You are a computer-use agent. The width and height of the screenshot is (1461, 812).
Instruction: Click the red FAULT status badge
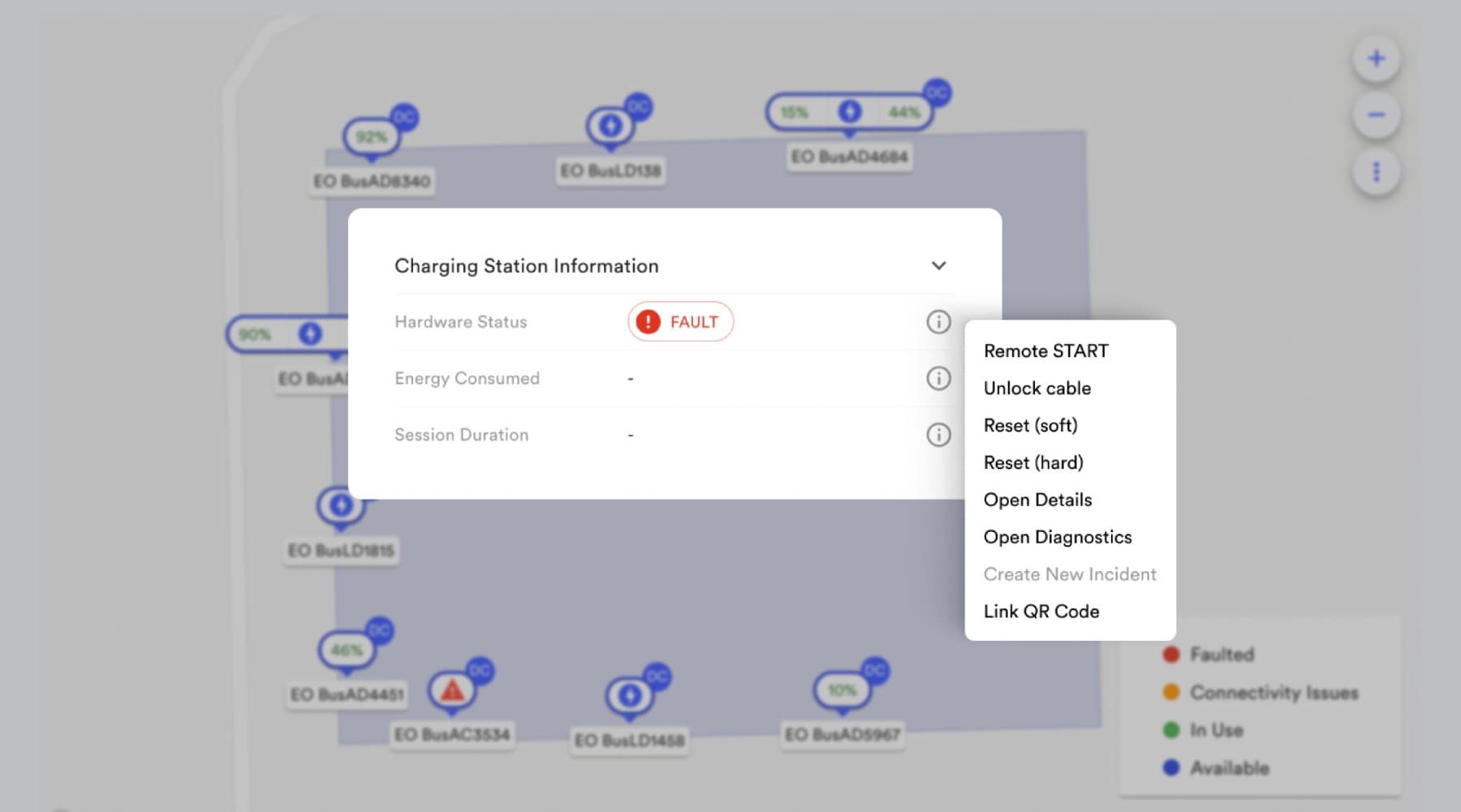click(680, 322)
